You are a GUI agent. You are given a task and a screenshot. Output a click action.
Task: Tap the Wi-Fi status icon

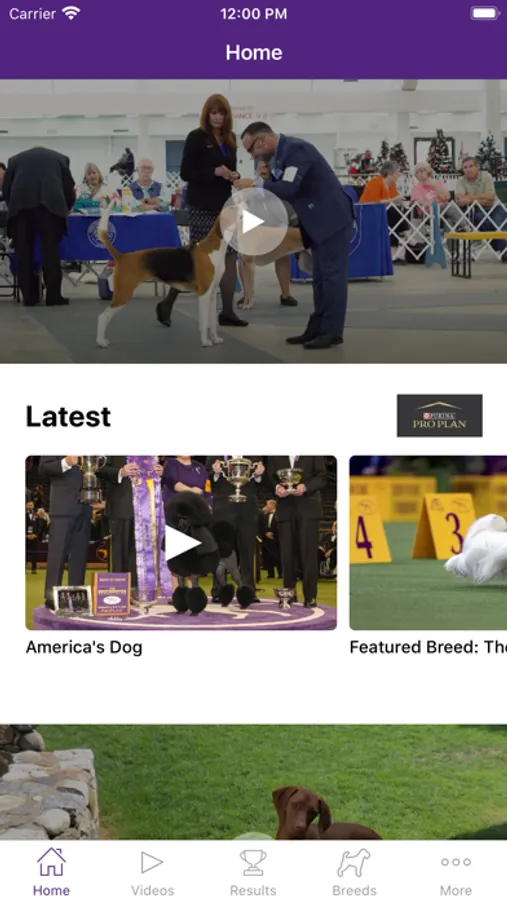pos(71,13)
